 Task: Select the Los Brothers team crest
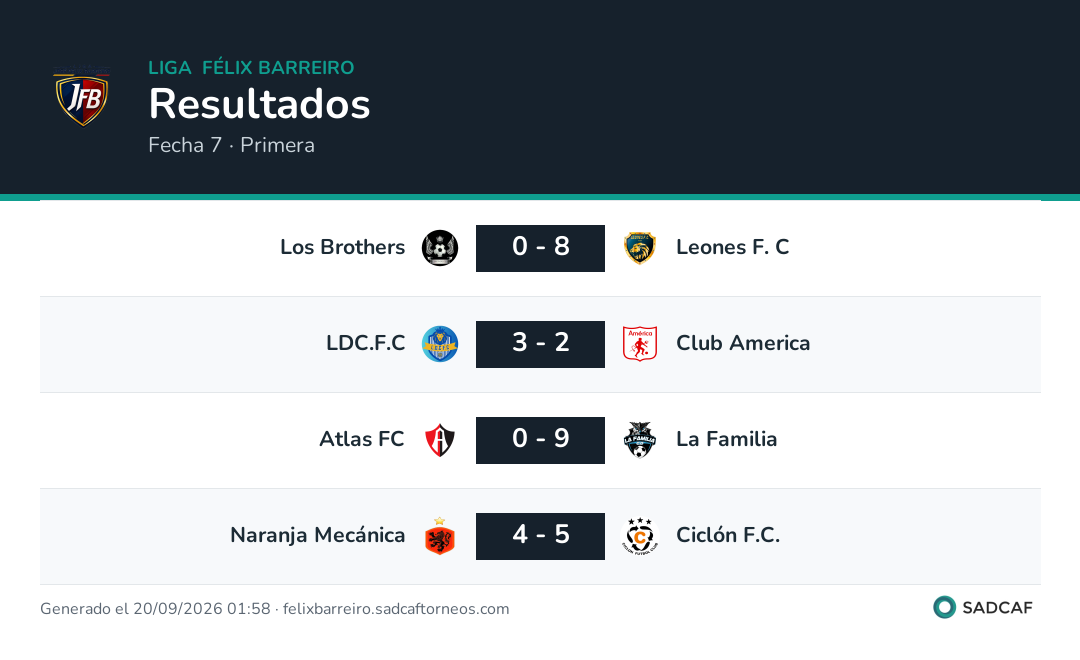pos(440,248)
